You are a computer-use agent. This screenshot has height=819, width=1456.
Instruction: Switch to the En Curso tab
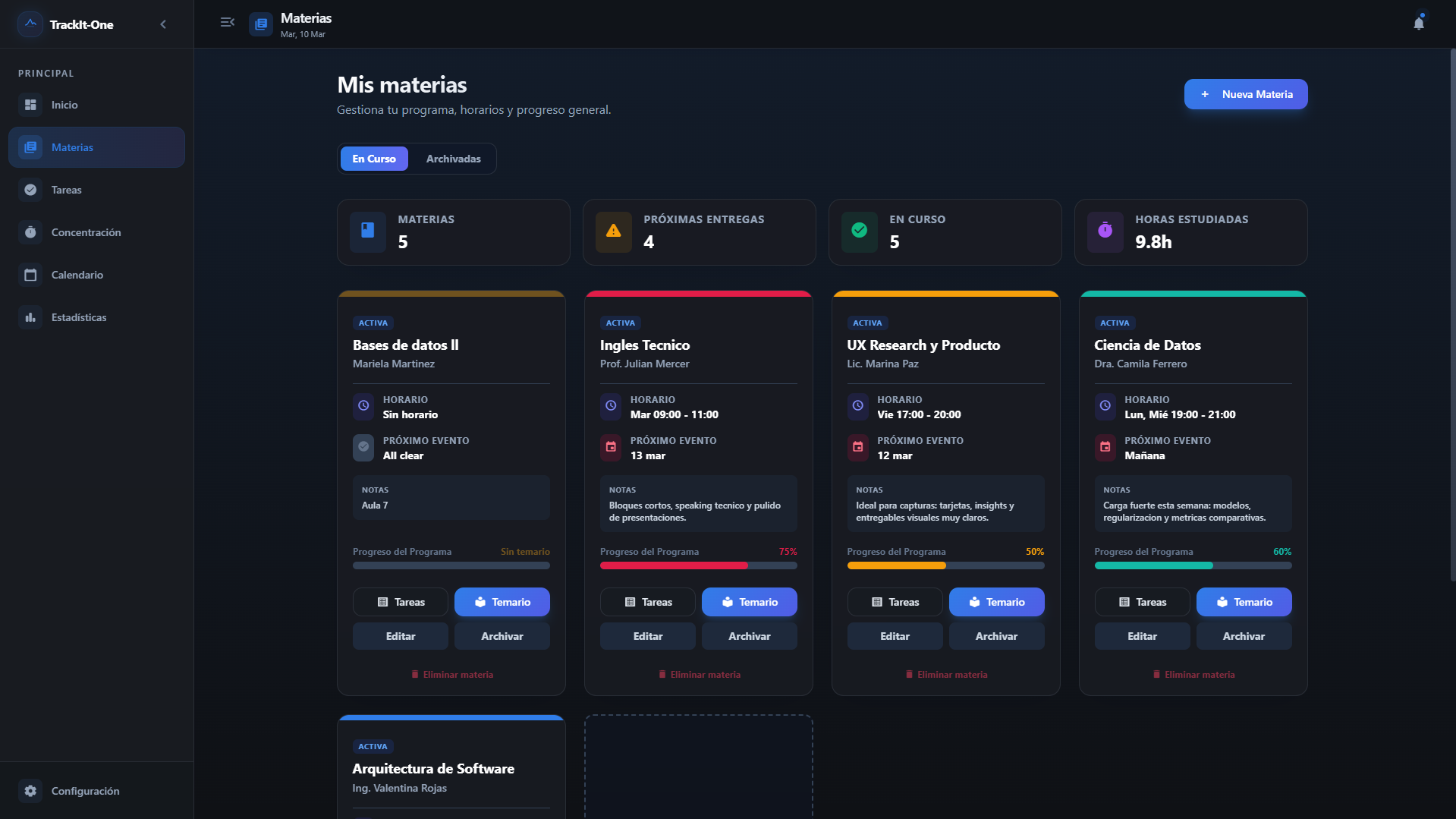pyautogui.click(x=374, y=159)
